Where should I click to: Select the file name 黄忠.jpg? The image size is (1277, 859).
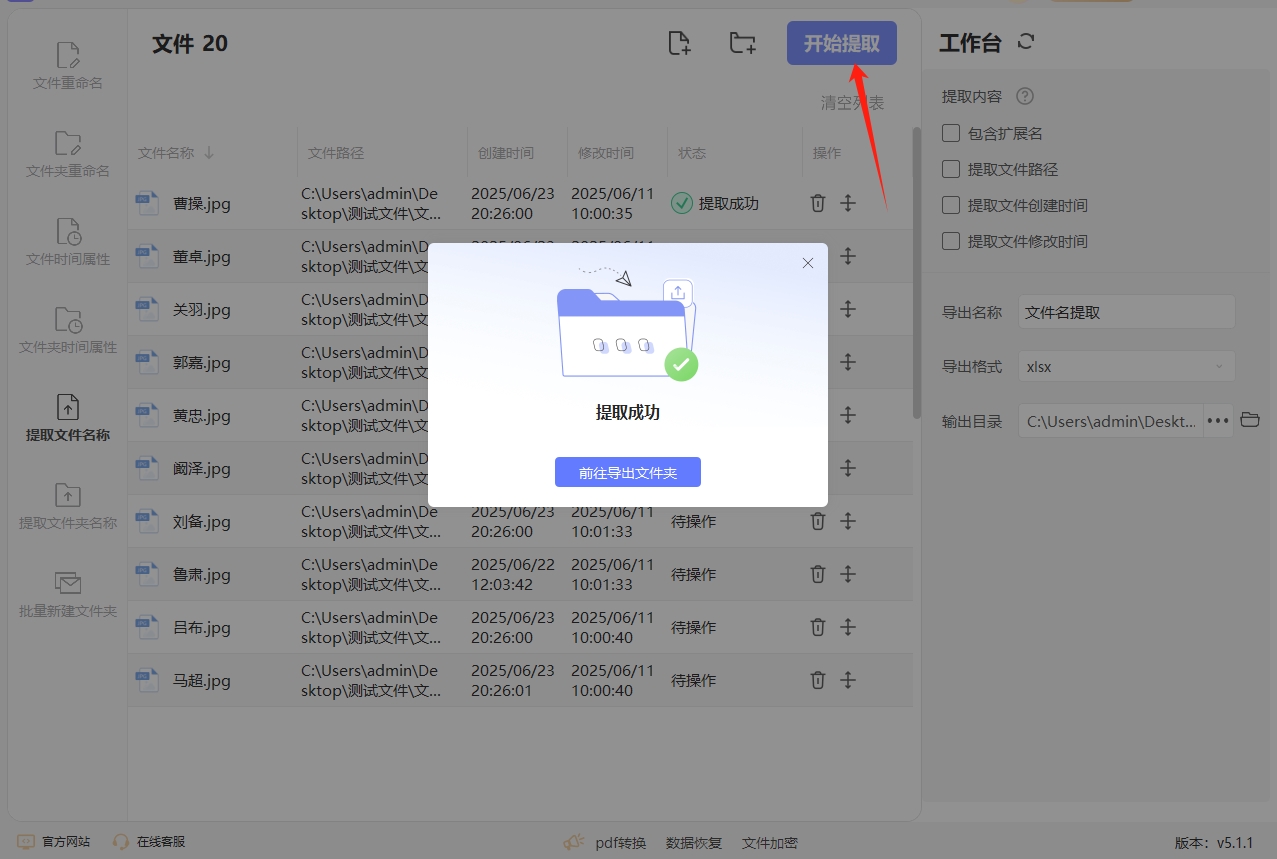coord(202,415)
